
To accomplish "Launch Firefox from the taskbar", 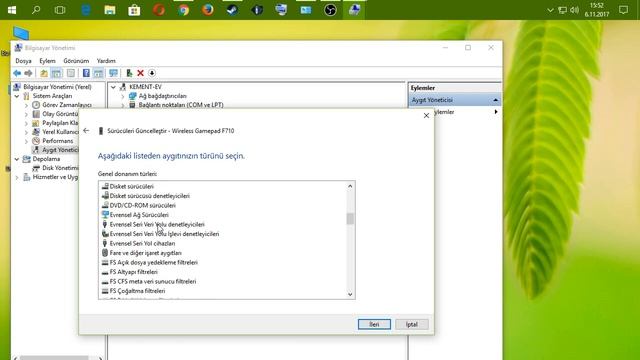I will click(208, 10).
